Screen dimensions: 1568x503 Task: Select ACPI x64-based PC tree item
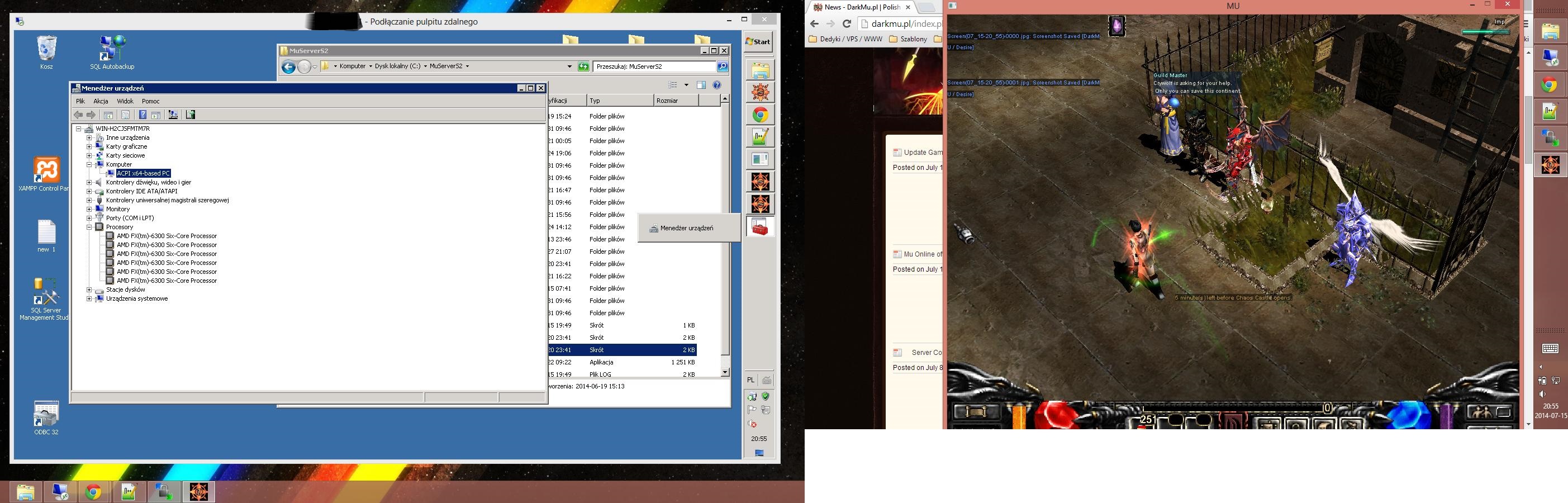coord(143,174)
